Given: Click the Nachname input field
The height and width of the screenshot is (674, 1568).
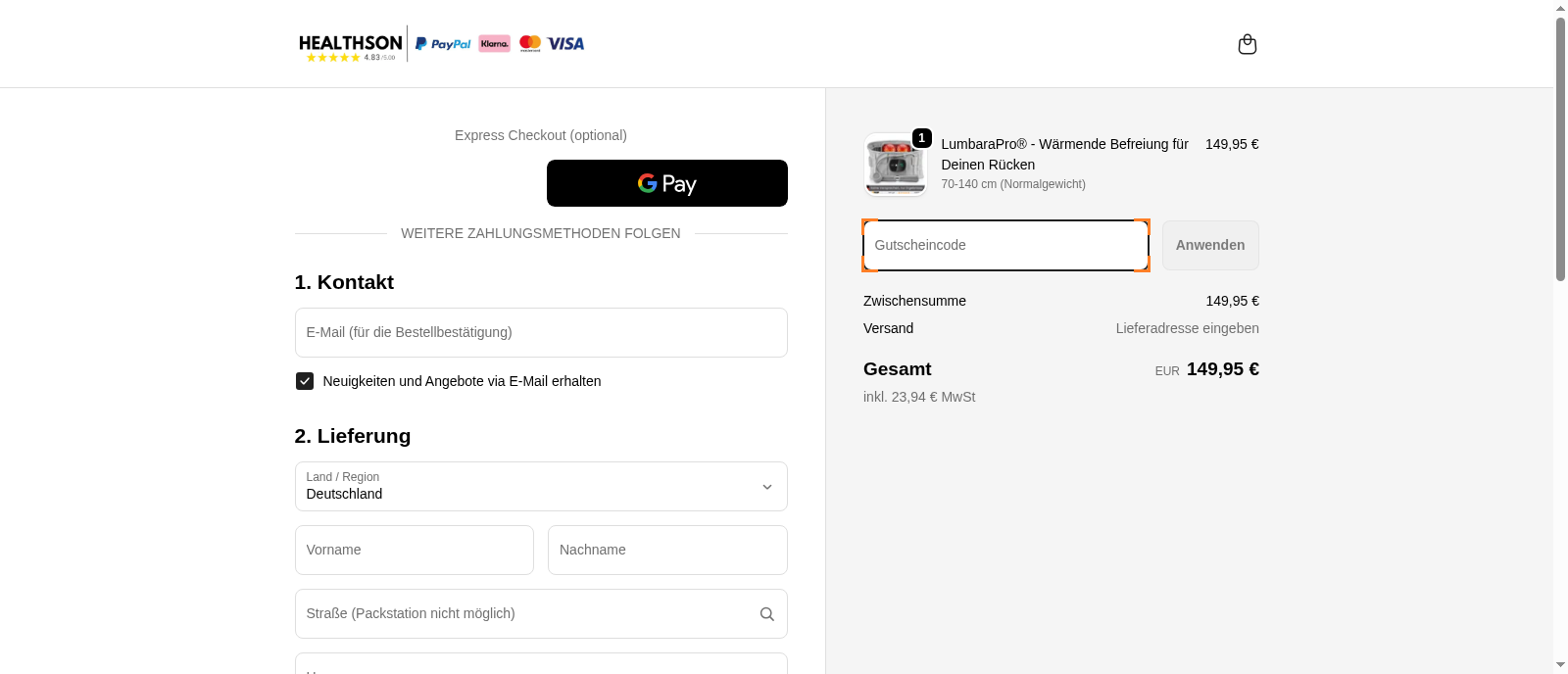Looking at the screenshot, I should (667, 550).
